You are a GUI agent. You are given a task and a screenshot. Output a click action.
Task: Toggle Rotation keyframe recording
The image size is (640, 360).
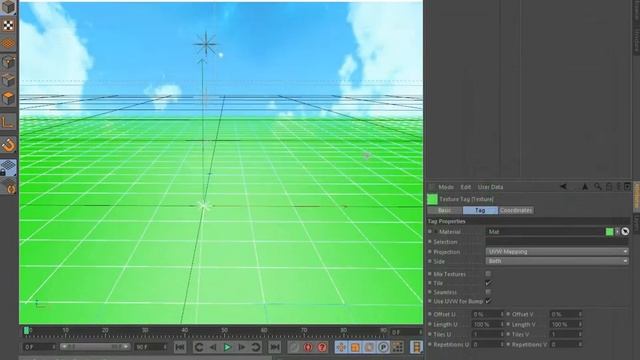(369, 347)
